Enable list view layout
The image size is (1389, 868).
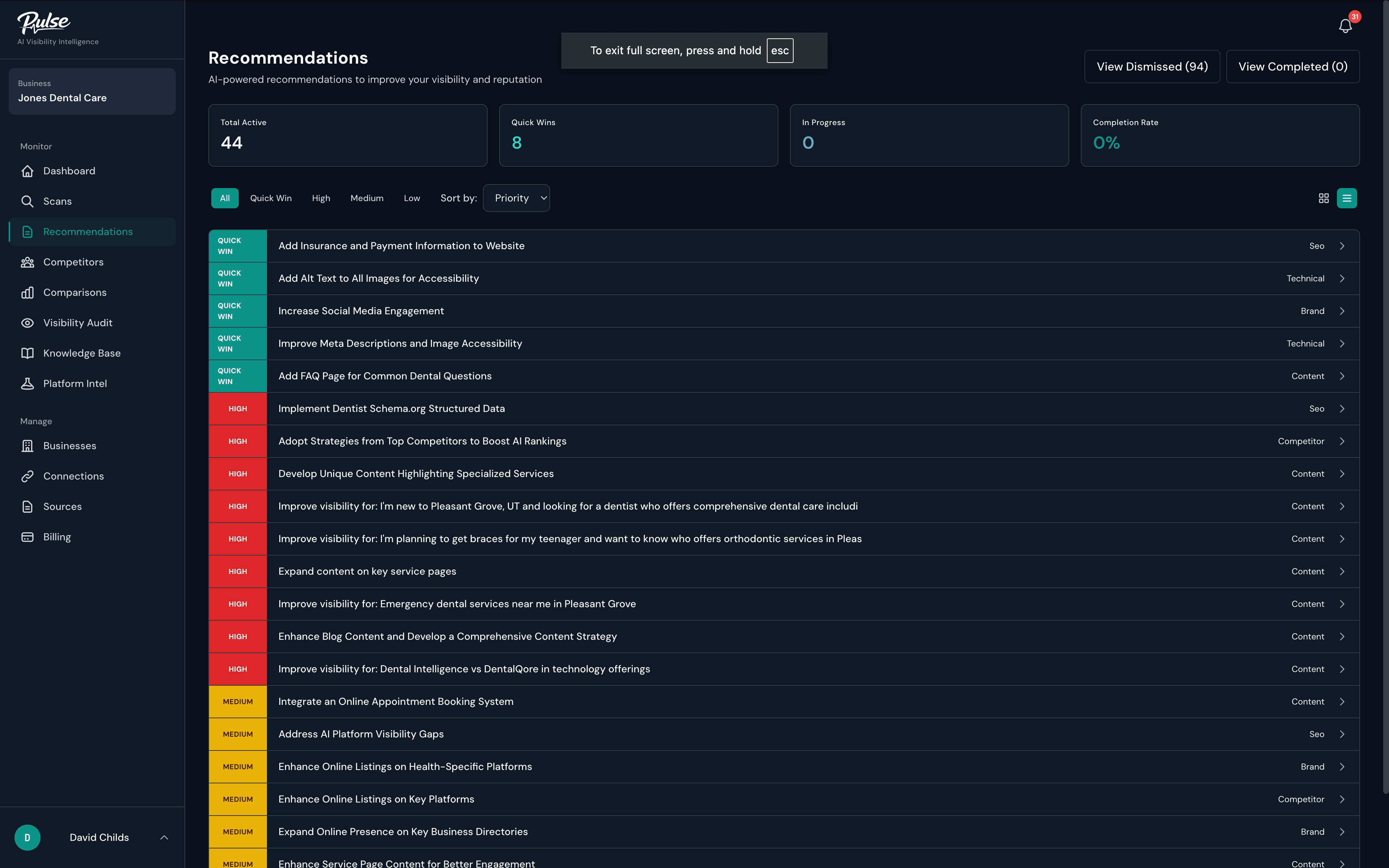(x=1347, y=197)
